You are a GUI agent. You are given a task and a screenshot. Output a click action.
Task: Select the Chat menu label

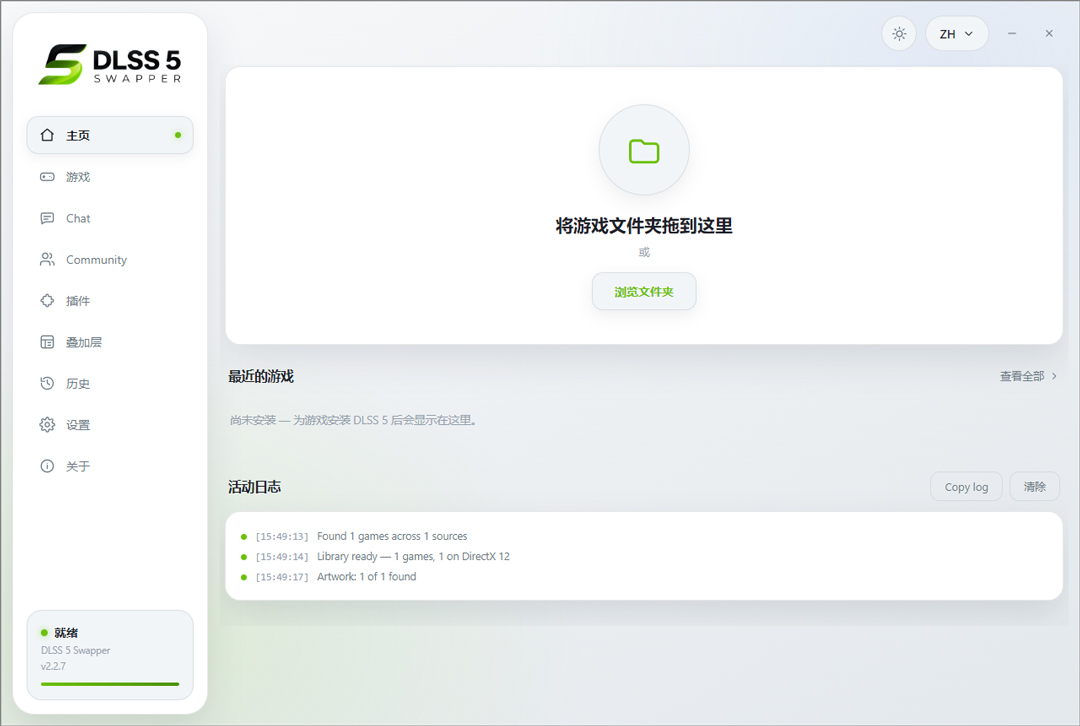[x=78, y=218]
